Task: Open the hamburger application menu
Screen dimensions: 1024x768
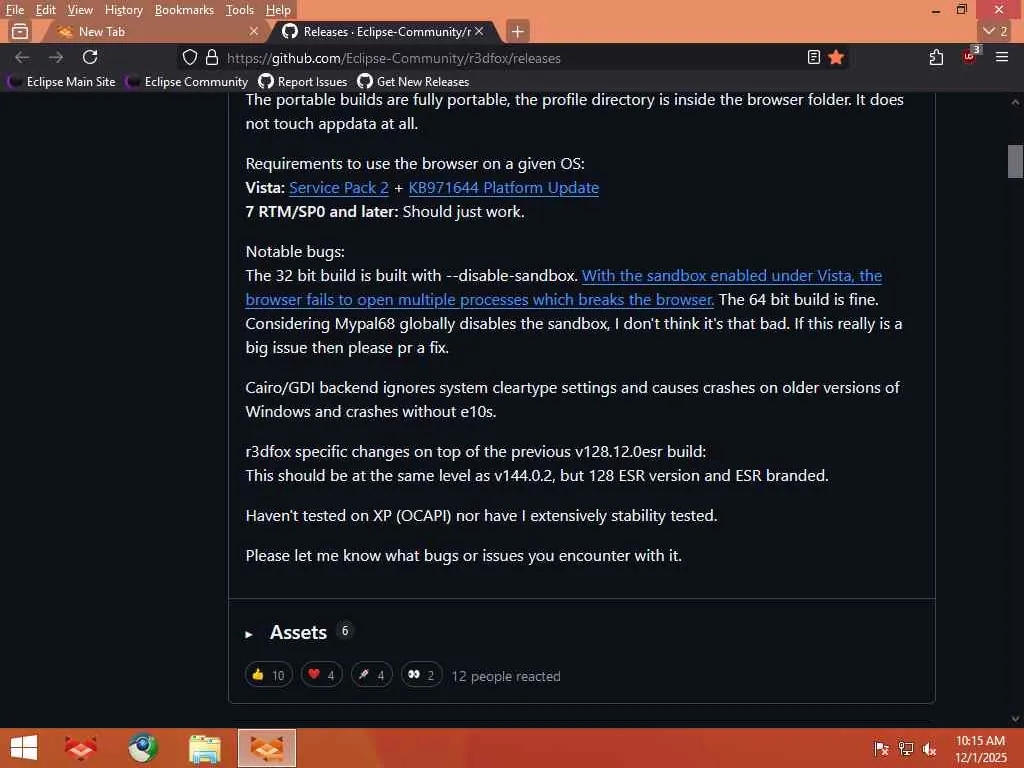Action: click(x=1002, y=57)
